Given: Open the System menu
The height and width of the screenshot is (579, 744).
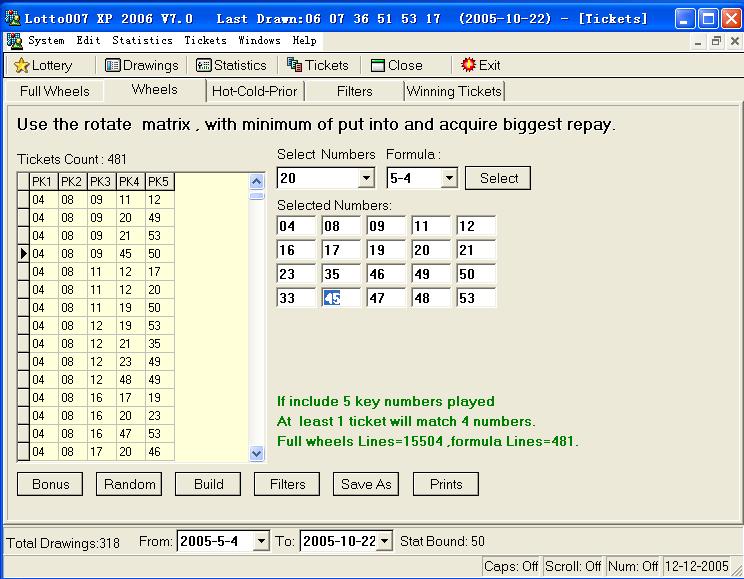Looking at the screenshot, I should (x=46, y=40).
